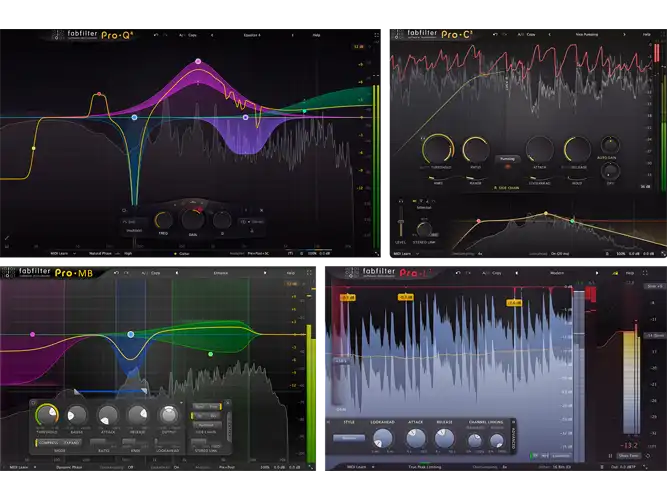Open the Modern preset menu in Pro-L 2
Image resolution: width=667 pixels, height=500 pixels.
(x=557, y=273)
